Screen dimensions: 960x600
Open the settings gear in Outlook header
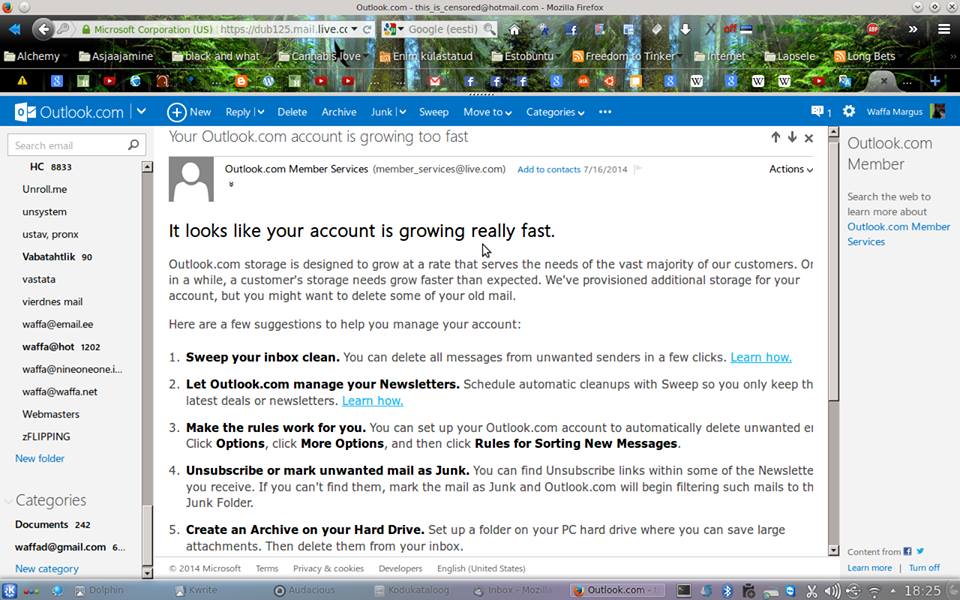(849, 111)
